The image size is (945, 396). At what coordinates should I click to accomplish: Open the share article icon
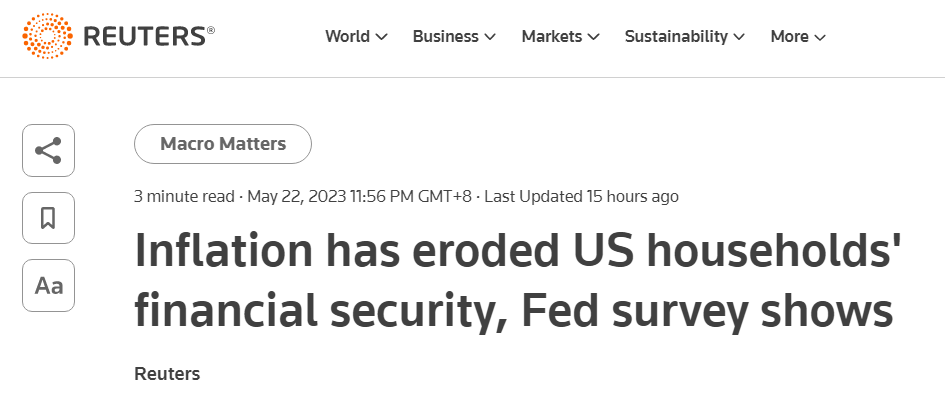[48, 151]
